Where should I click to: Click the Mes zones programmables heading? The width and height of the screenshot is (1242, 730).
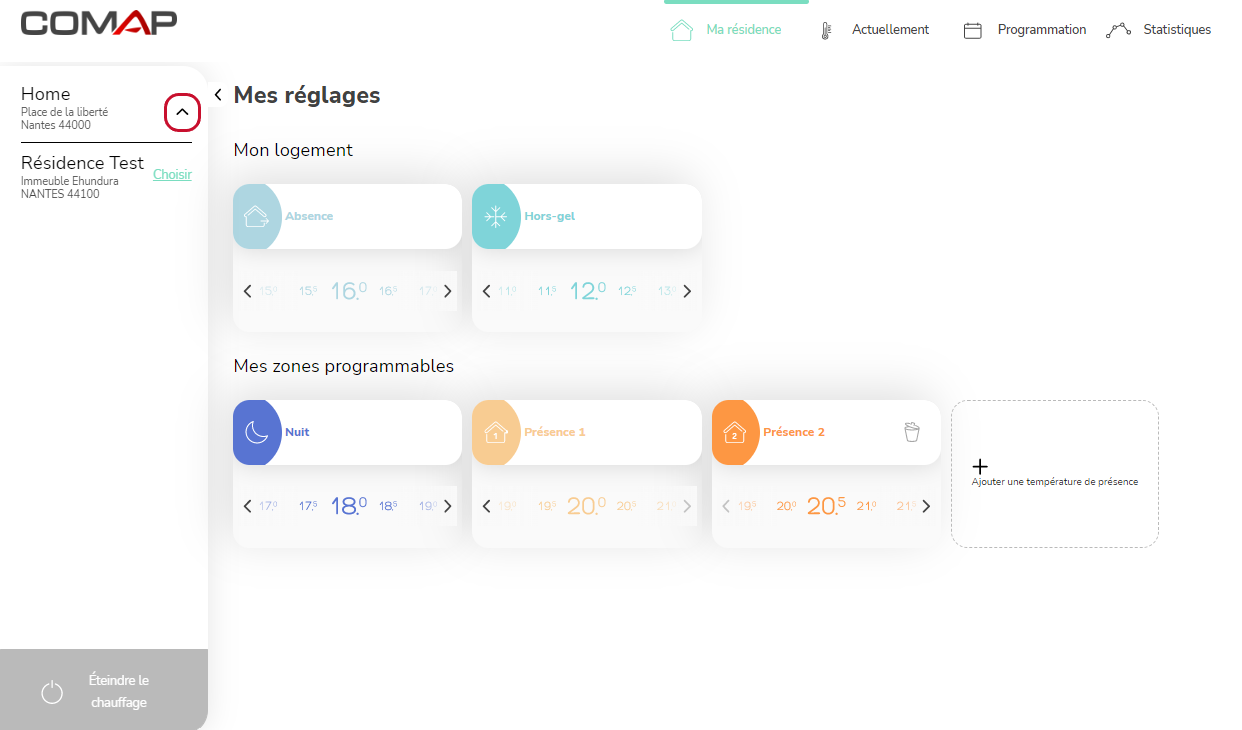[344, 366]
